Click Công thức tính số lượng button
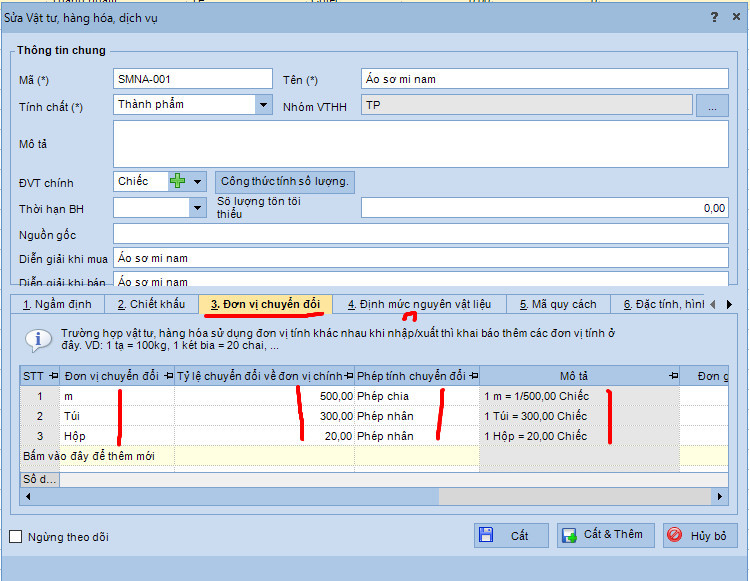Image resolution: width=750 pixels, height=581 pixels. coord(285,181)
